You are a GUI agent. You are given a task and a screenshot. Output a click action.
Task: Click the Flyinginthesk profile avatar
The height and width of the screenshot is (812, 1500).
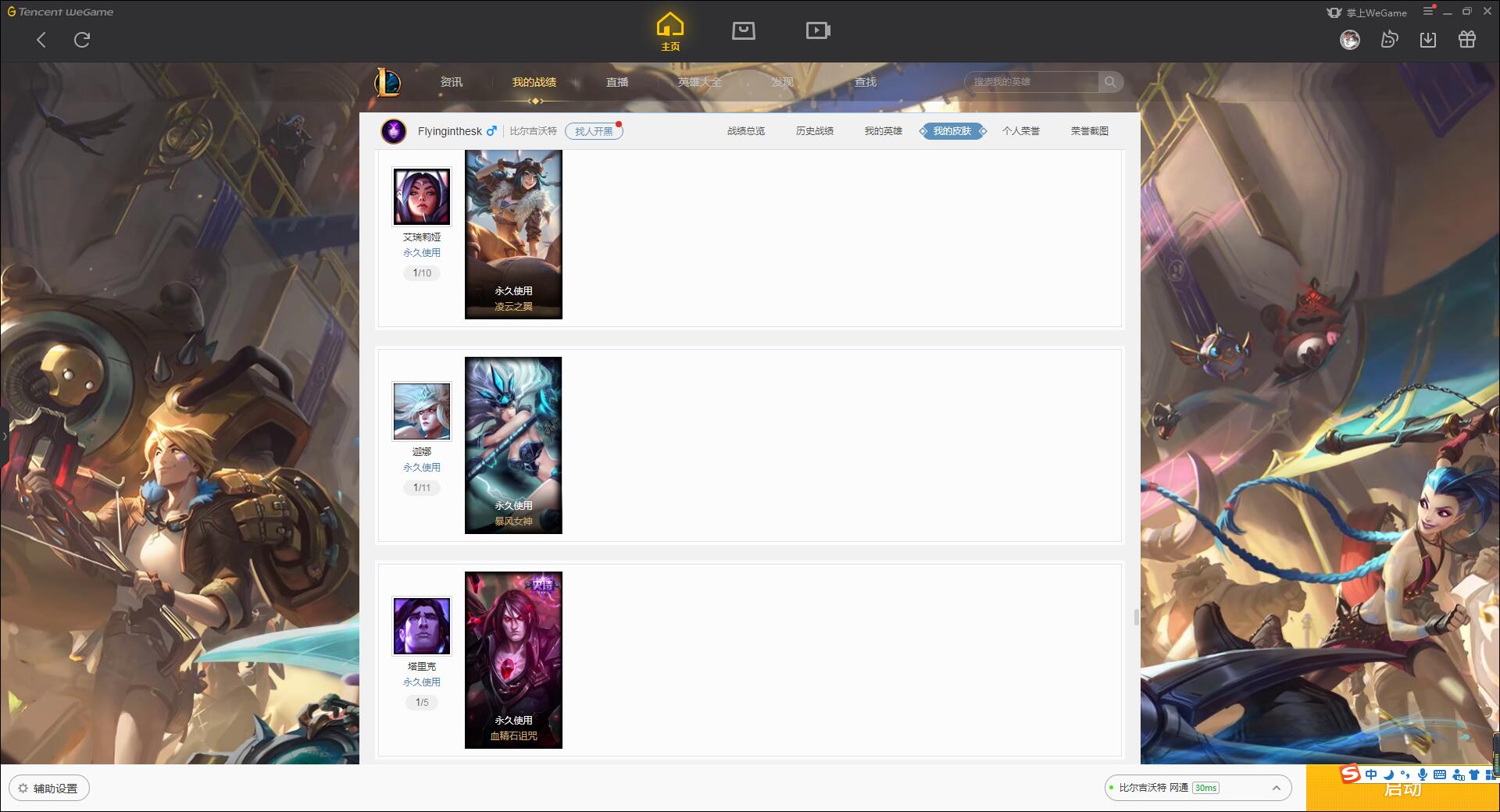pos(394,131)
